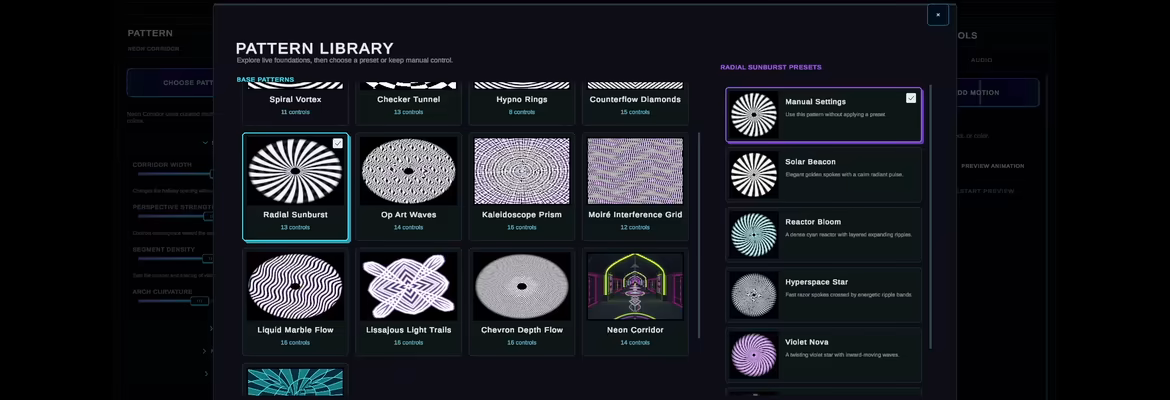Screen dimensions: 1170x400
Task: Apply the Reactor Bloom preset title
Action: coord(813,222)
